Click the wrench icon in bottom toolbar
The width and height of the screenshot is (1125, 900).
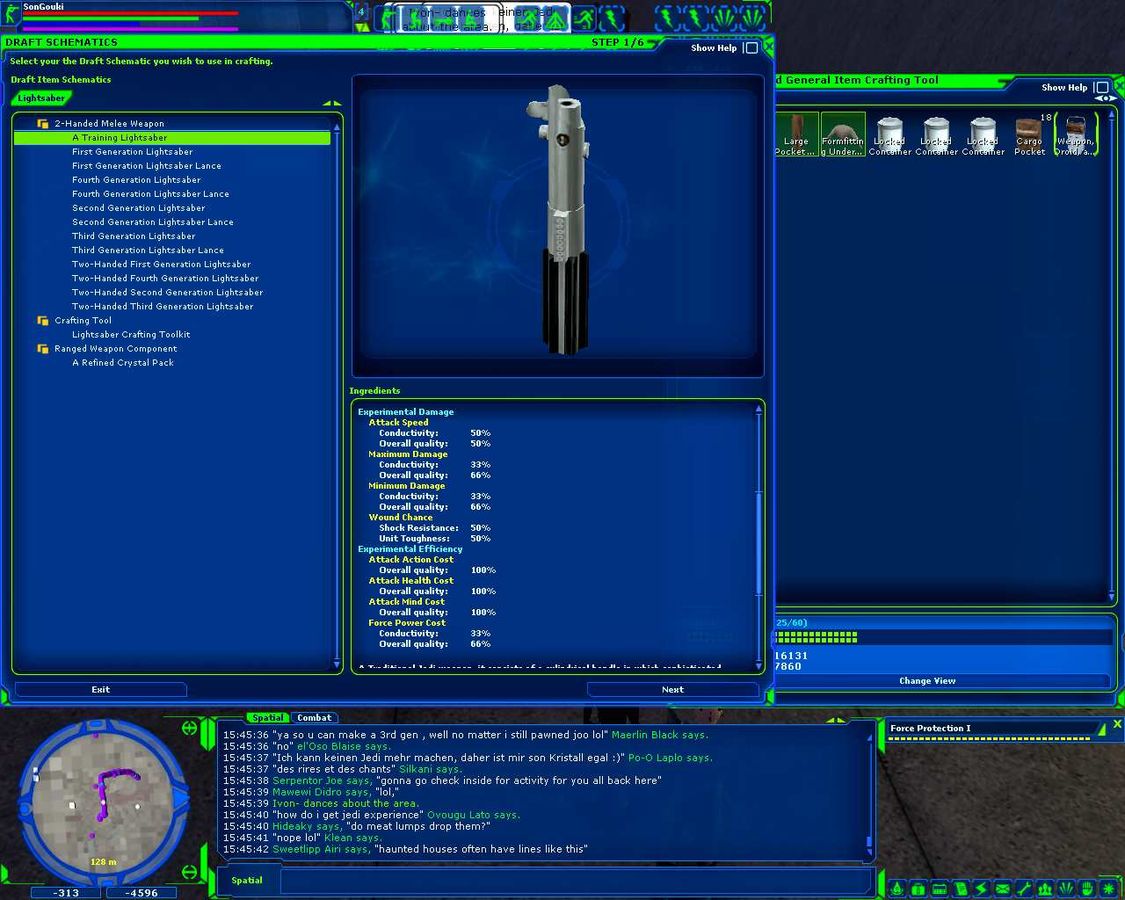pyautogui.click(x=1024, y=888)
